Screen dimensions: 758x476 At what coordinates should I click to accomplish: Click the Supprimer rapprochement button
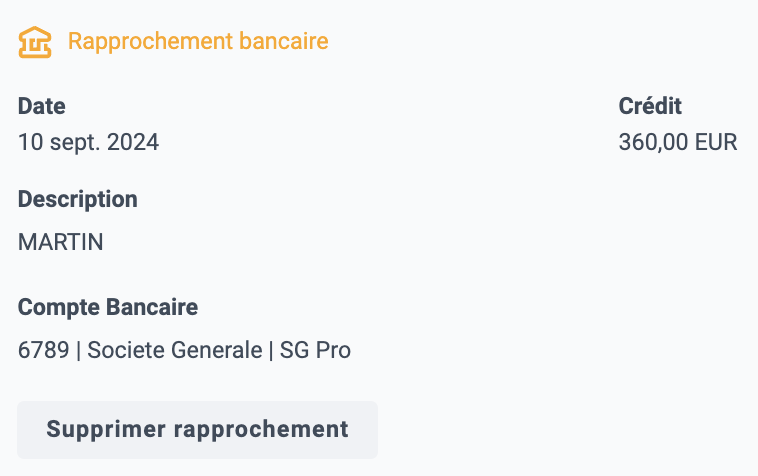197,430
